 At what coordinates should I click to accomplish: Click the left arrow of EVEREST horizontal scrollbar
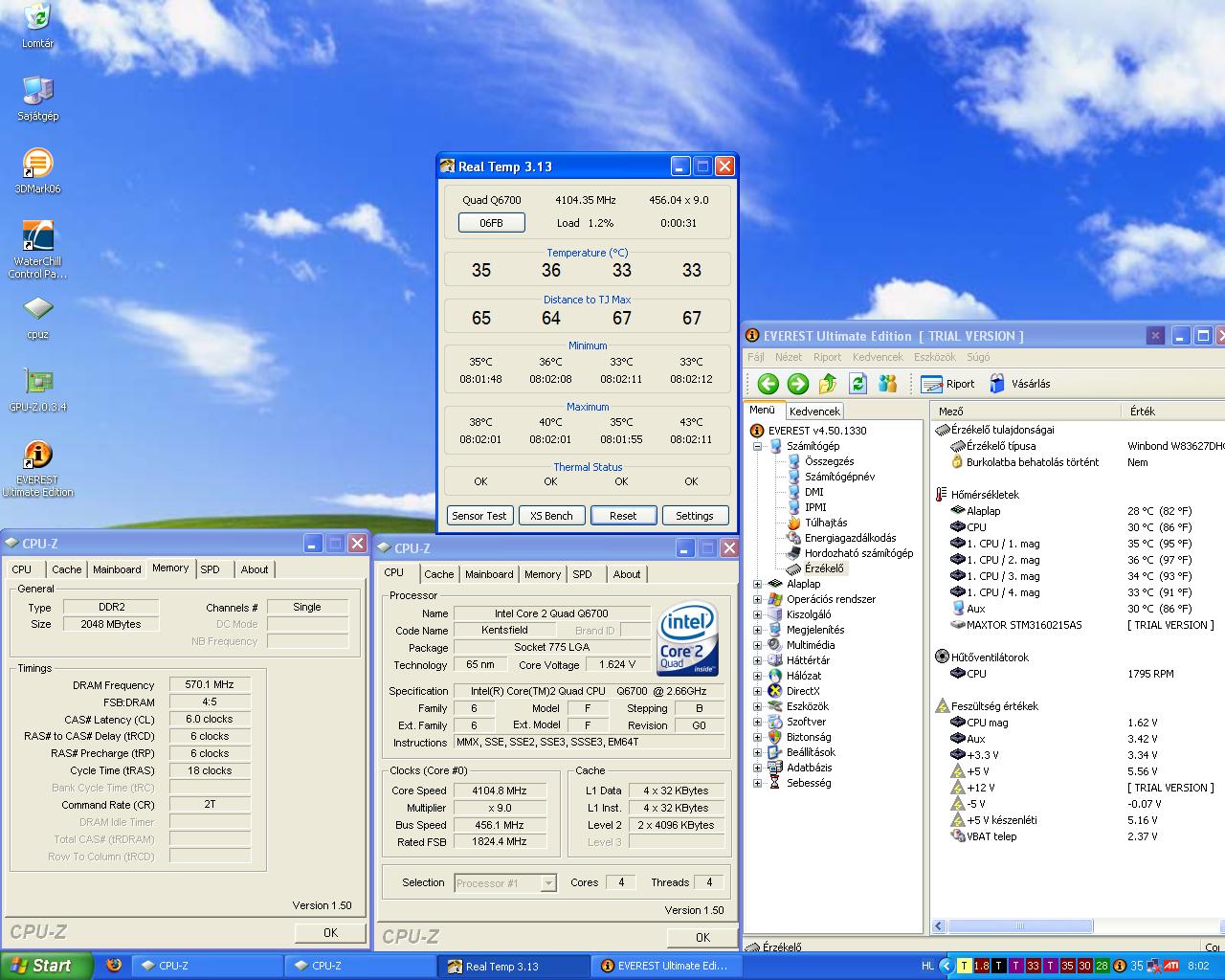click(939, 925)
